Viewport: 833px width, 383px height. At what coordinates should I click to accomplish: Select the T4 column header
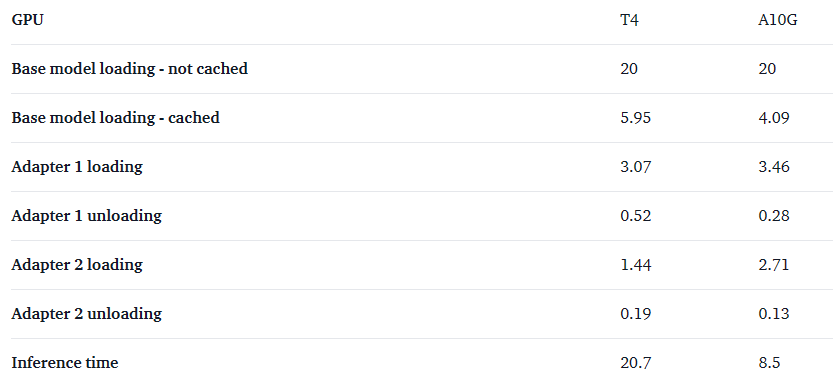click(x=630, y=20)
